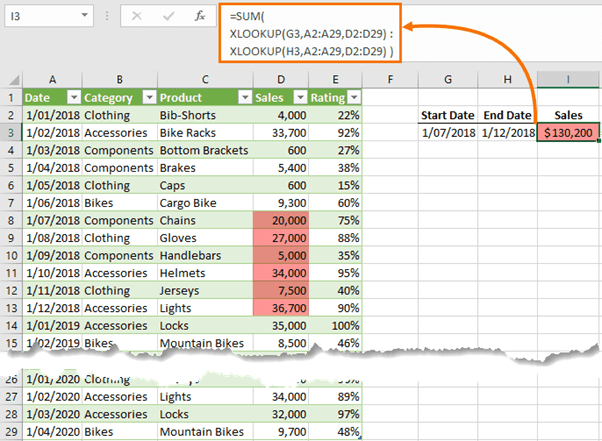Click the 'Helmets' product cell
Viewport: 602px width, 441px height.
[205, 273]
